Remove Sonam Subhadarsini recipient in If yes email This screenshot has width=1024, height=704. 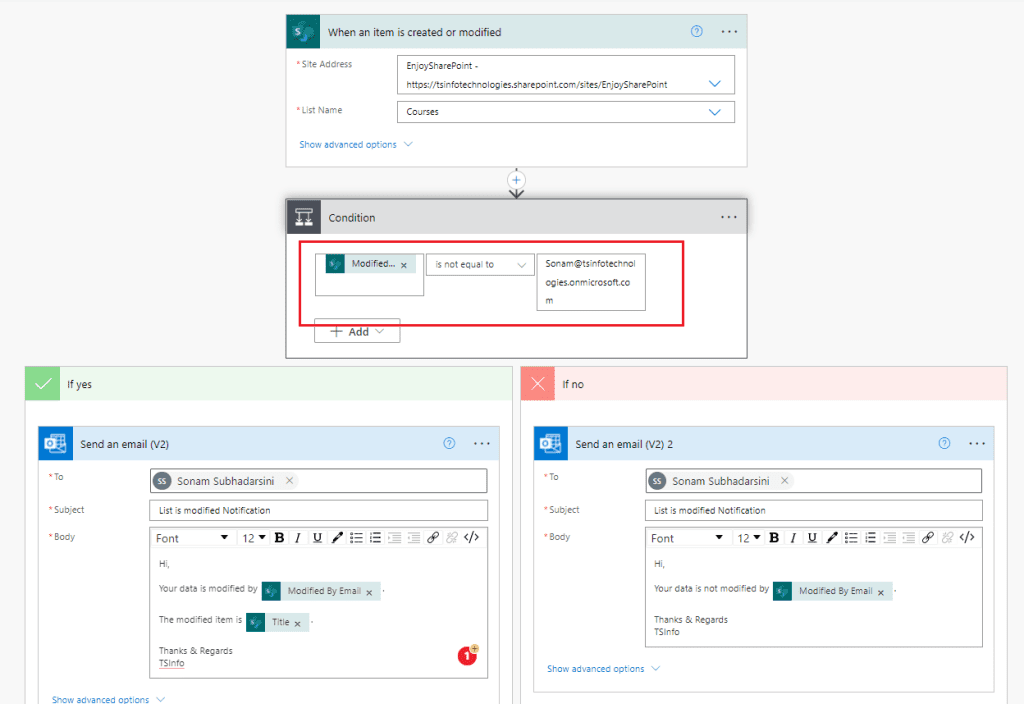coord(289,481)
